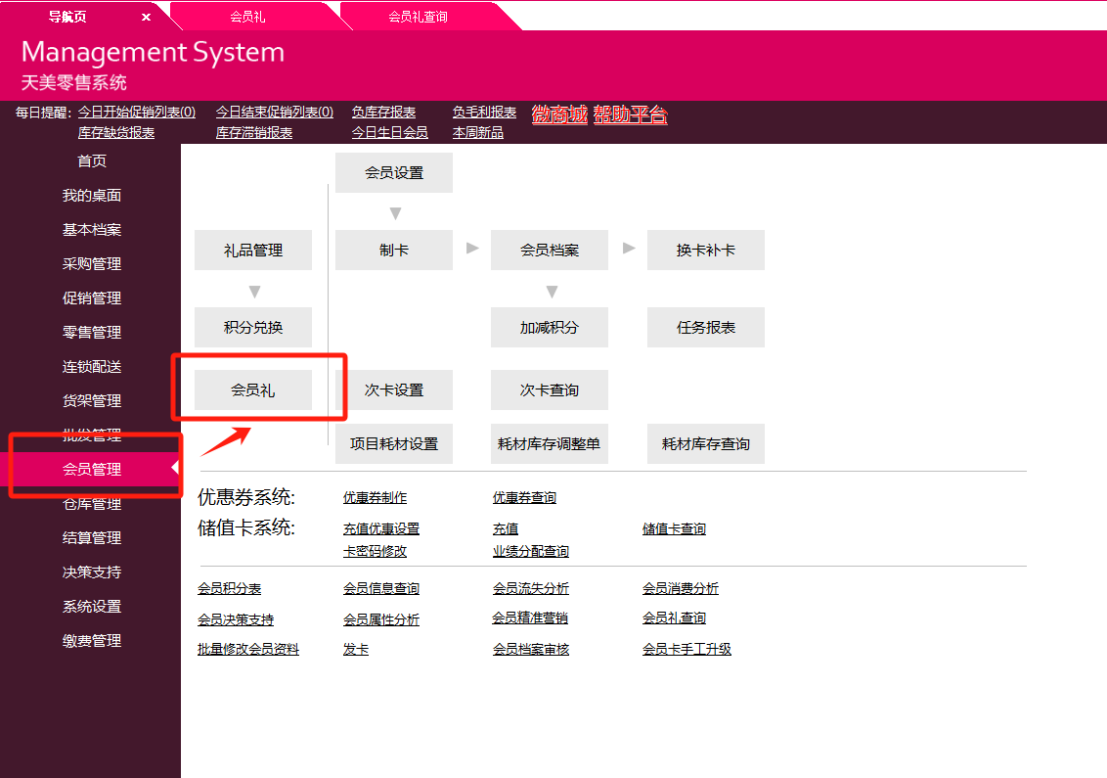
Task: Click the 会员卡手工升级 link
Action: click(x=687, y=649)
